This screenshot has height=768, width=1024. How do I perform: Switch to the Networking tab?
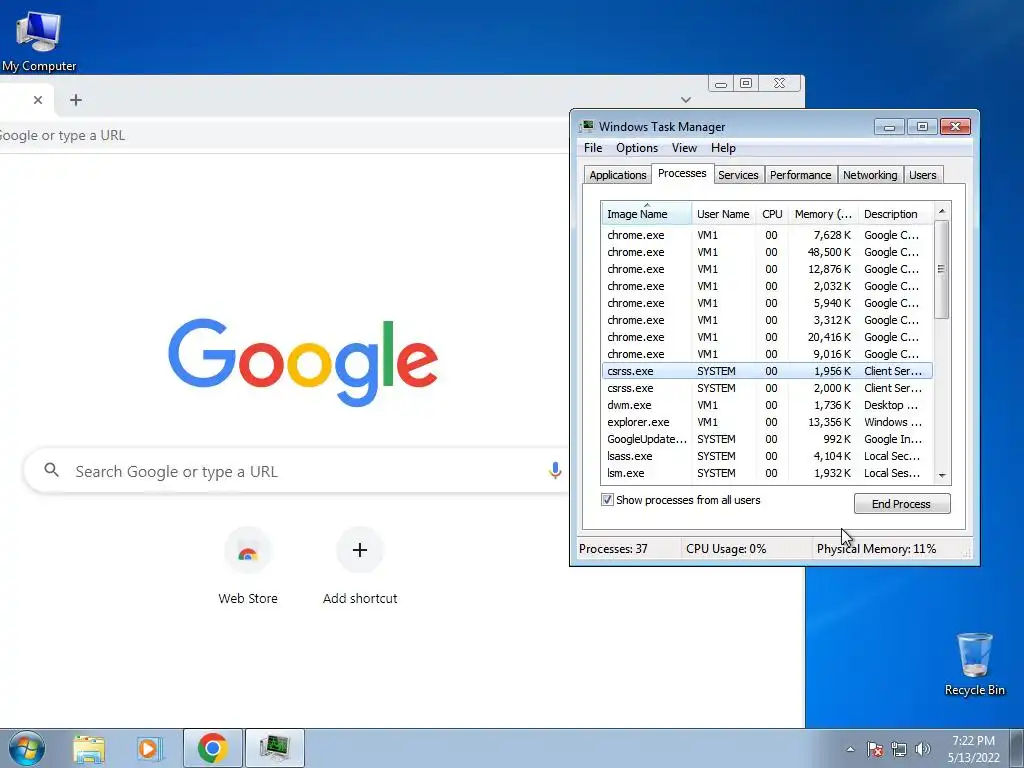pos(870,175)
